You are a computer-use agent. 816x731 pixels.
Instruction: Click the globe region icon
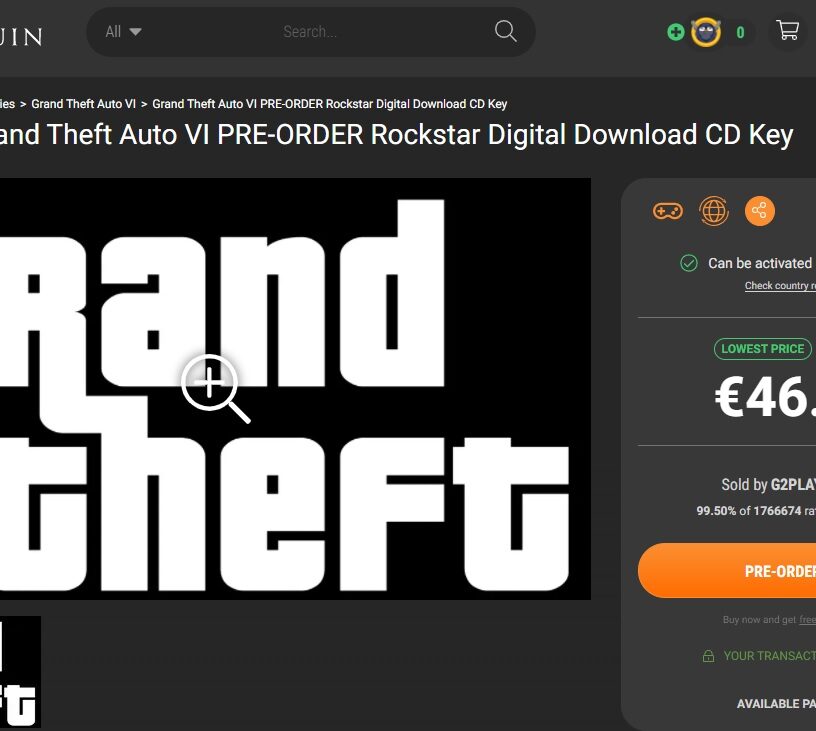pos(713,211)
